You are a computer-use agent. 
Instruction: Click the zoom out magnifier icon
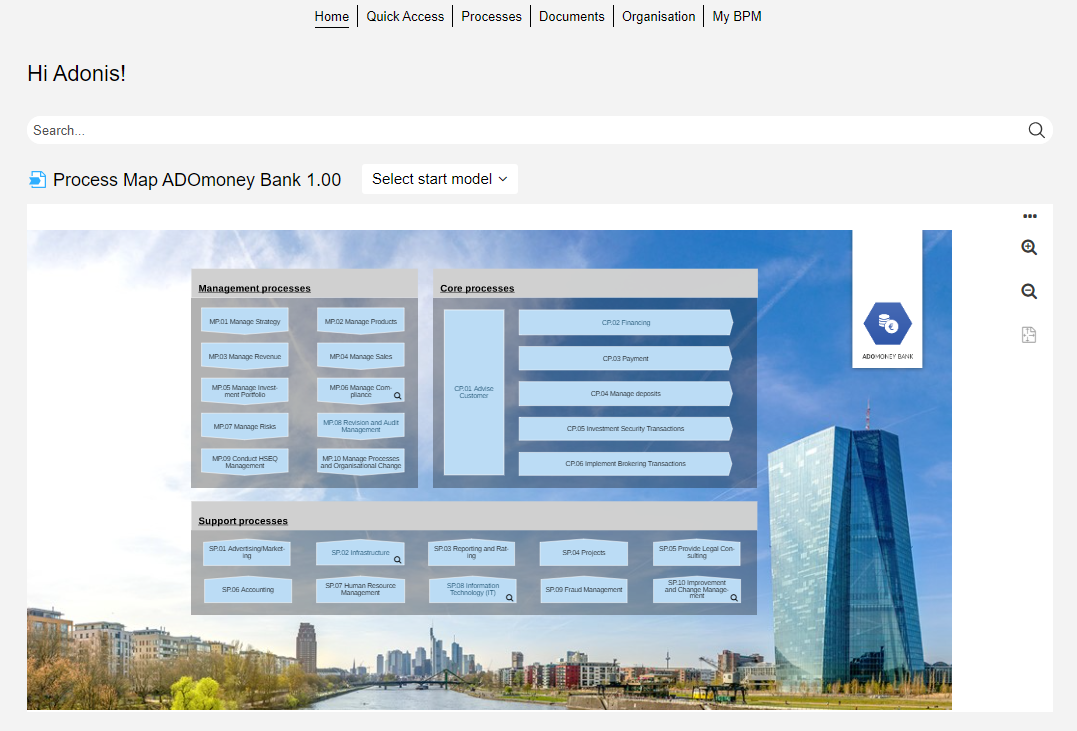coord(1029,292)
